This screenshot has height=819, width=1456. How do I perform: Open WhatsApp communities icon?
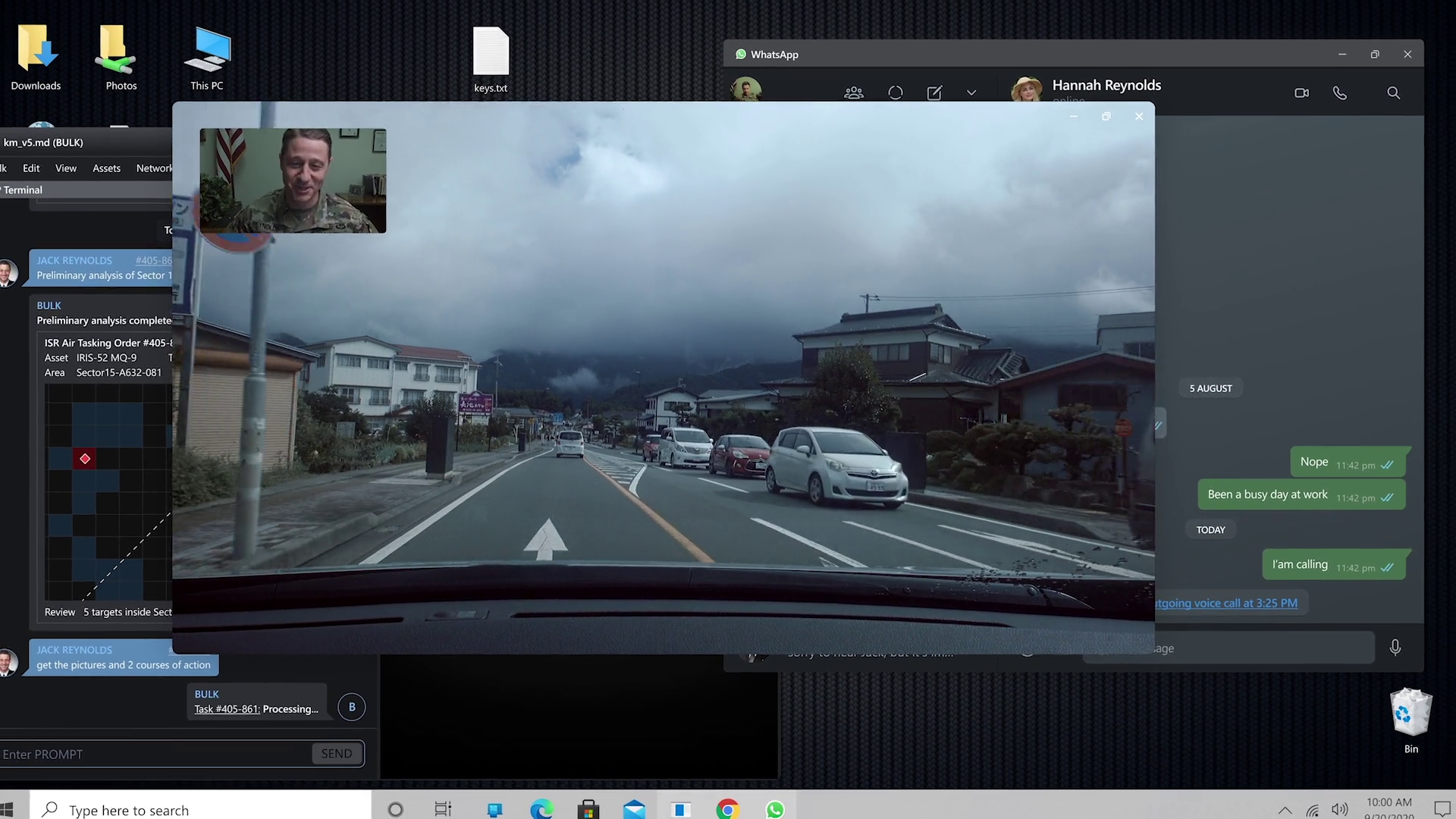click(x=854, y=93)
